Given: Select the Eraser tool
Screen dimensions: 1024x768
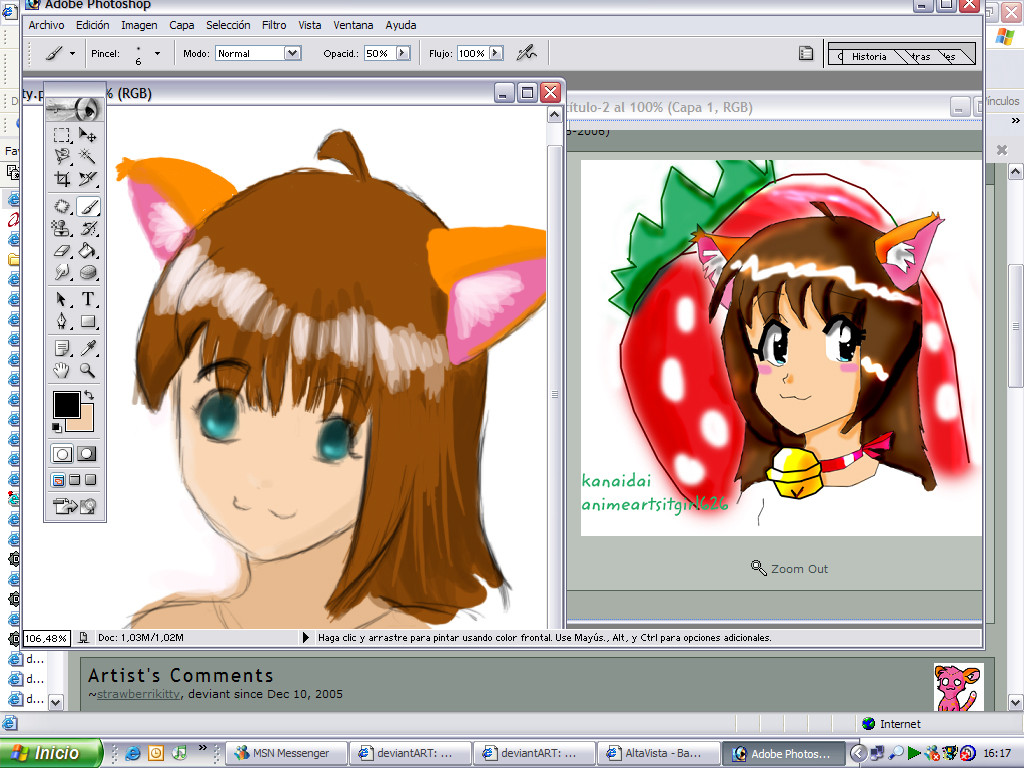Looking at the screenshot, I should click(x=62, y=250).
